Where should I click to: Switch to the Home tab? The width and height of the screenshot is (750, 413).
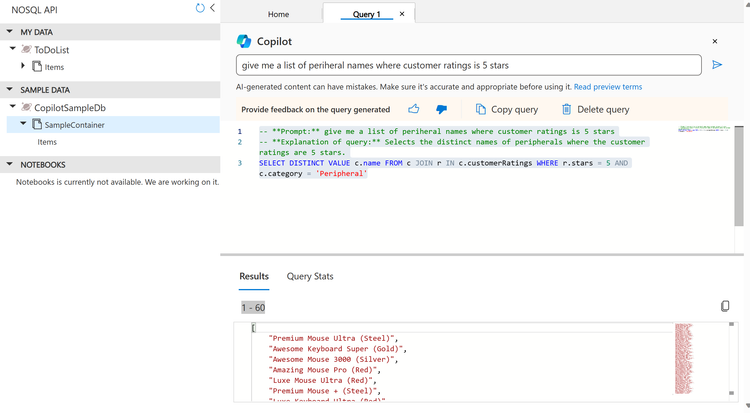(x=278, y=15)
